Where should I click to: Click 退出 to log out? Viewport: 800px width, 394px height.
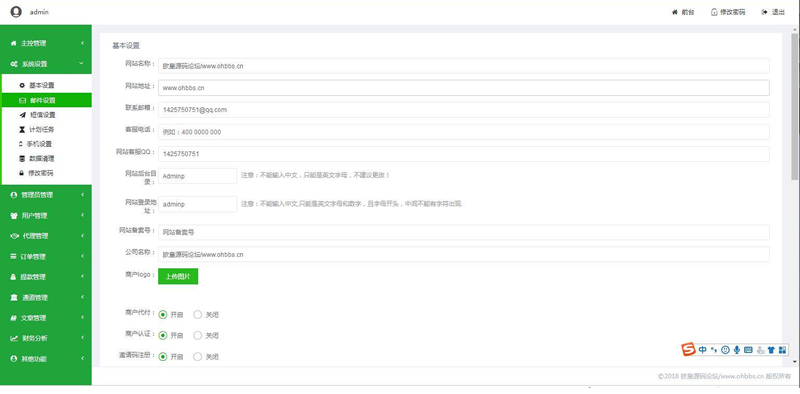(x=773, y=12)
